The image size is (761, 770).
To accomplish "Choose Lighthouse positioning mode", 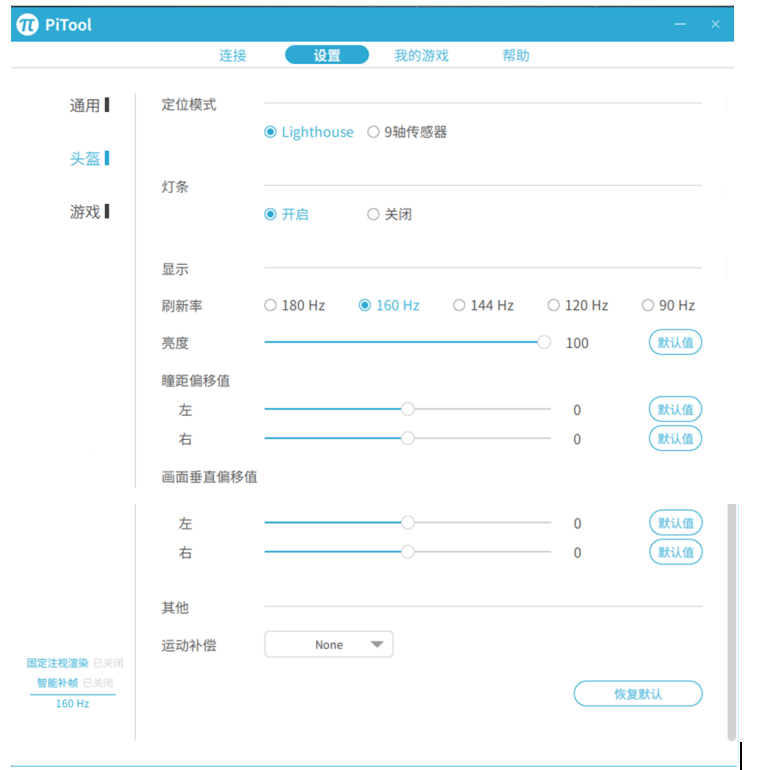I will coord(309,132).
